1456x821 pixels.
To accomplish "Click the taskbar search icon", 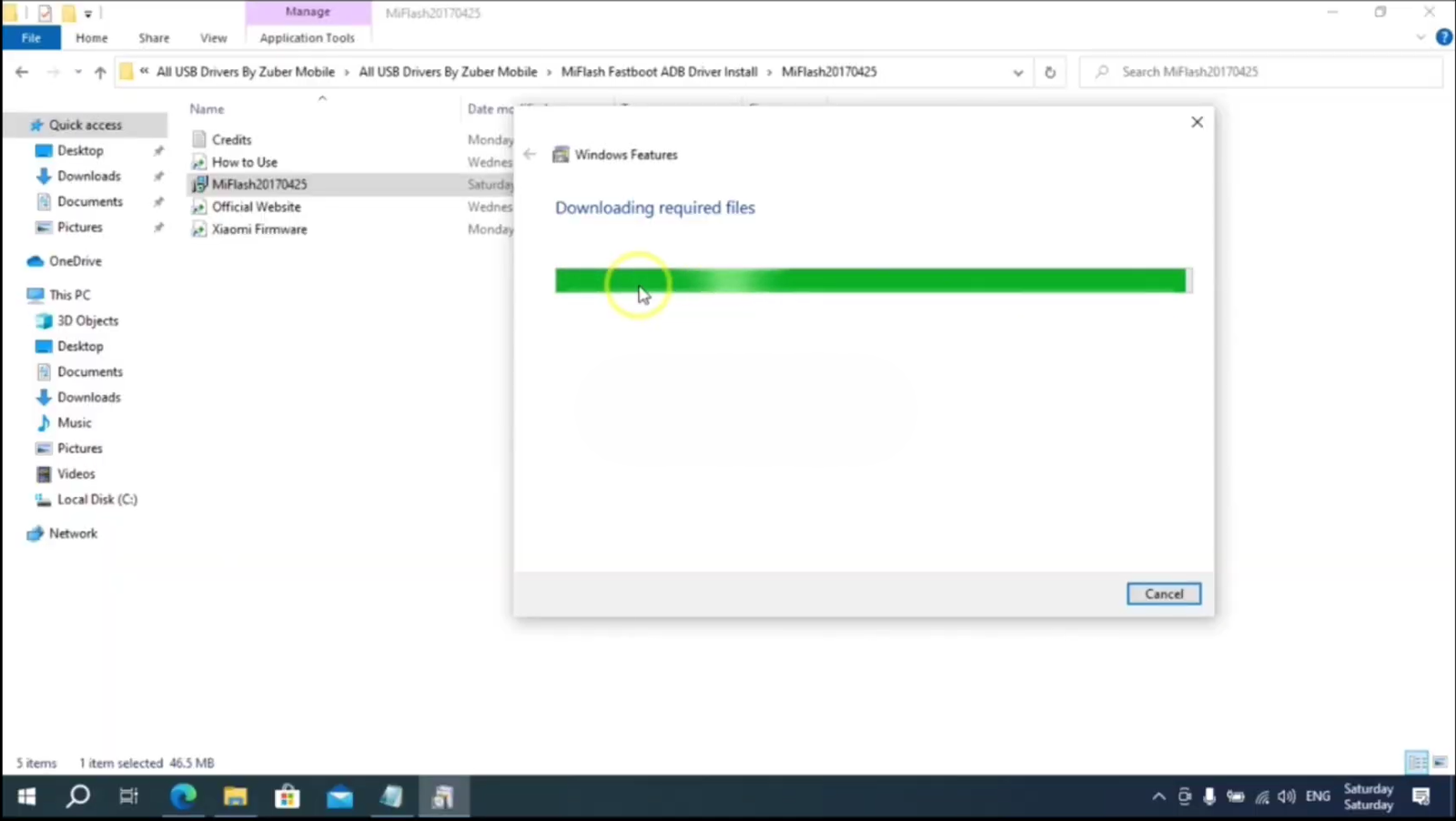I will [78, 797].
